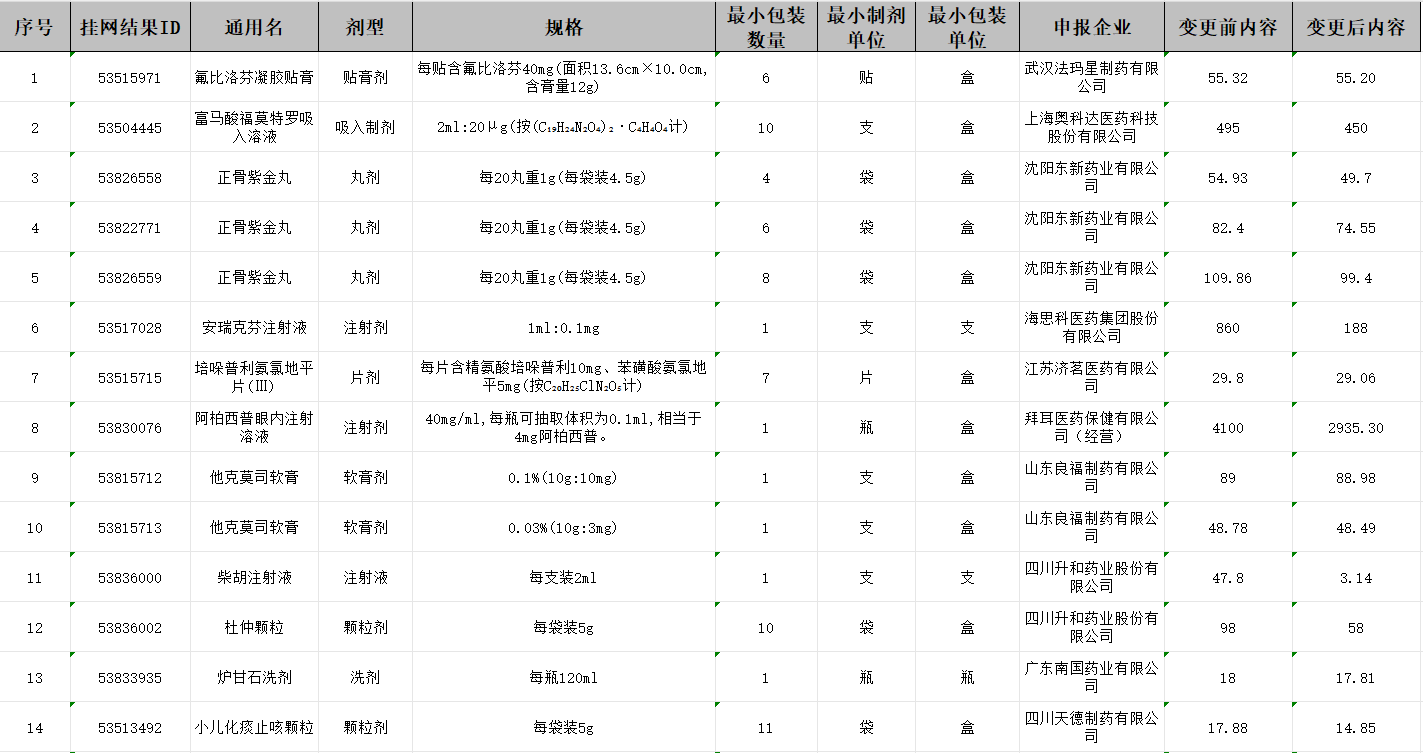1423x753 pixels.
Task: Select the 广东南国药业有限公司 company cell
Action: 1091,678
